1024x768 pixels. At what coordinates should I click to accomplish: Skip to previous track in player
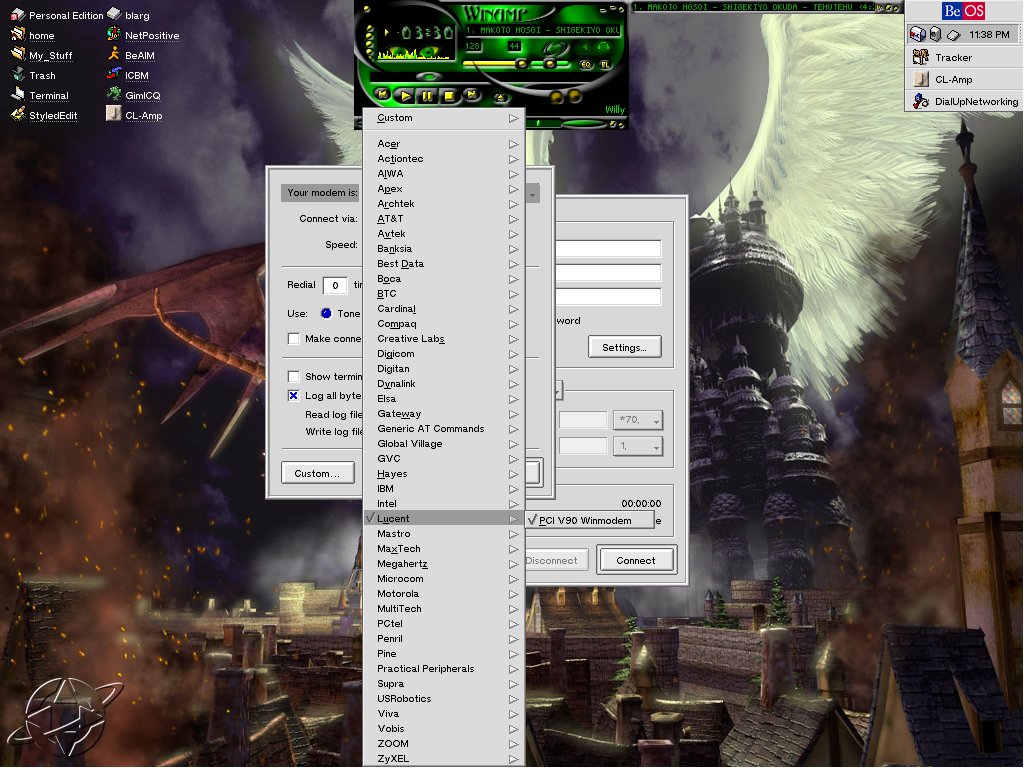[383, 95]
